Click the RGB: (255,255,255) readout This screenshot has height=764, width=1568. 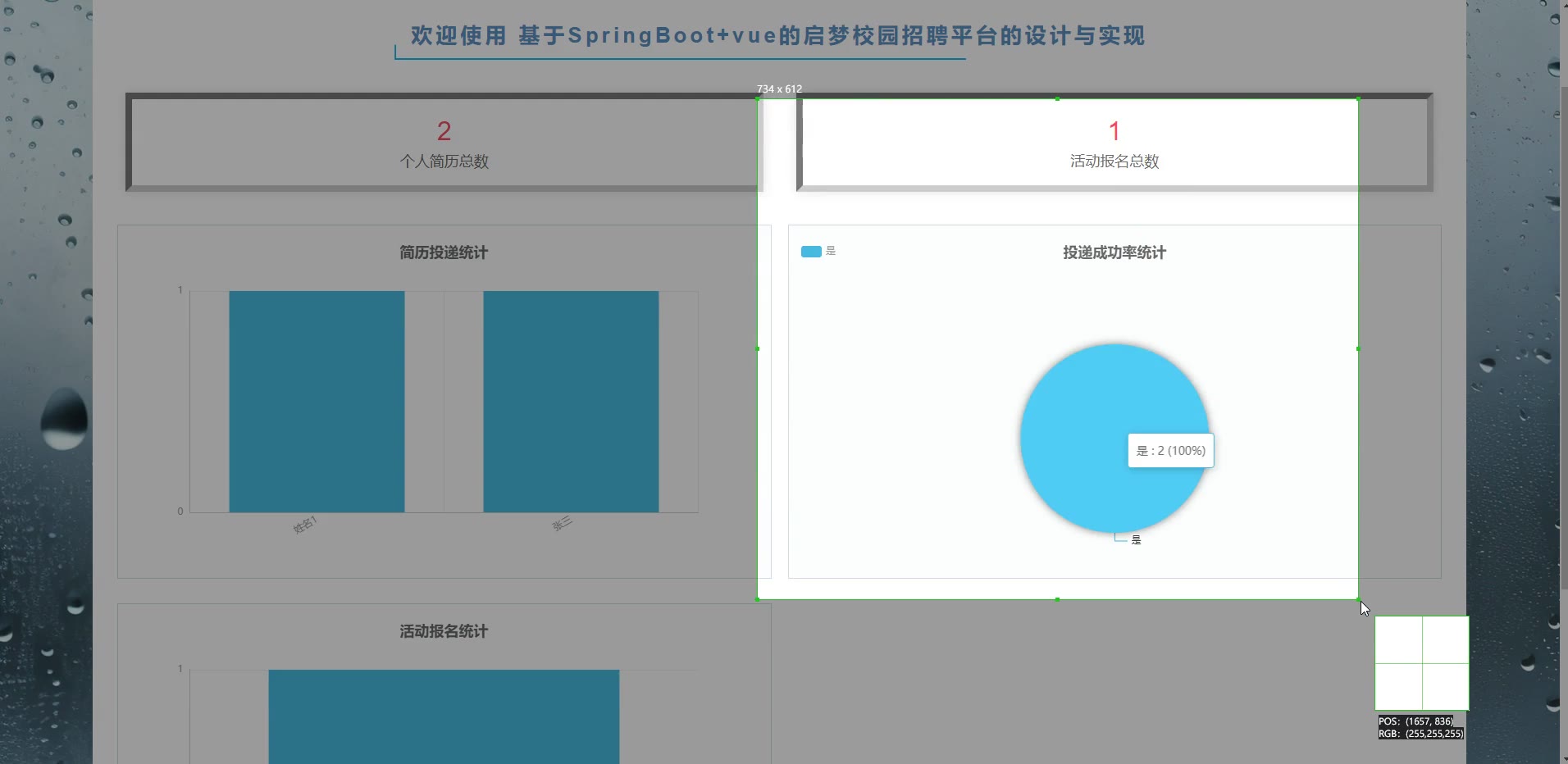pos(1420,734)
